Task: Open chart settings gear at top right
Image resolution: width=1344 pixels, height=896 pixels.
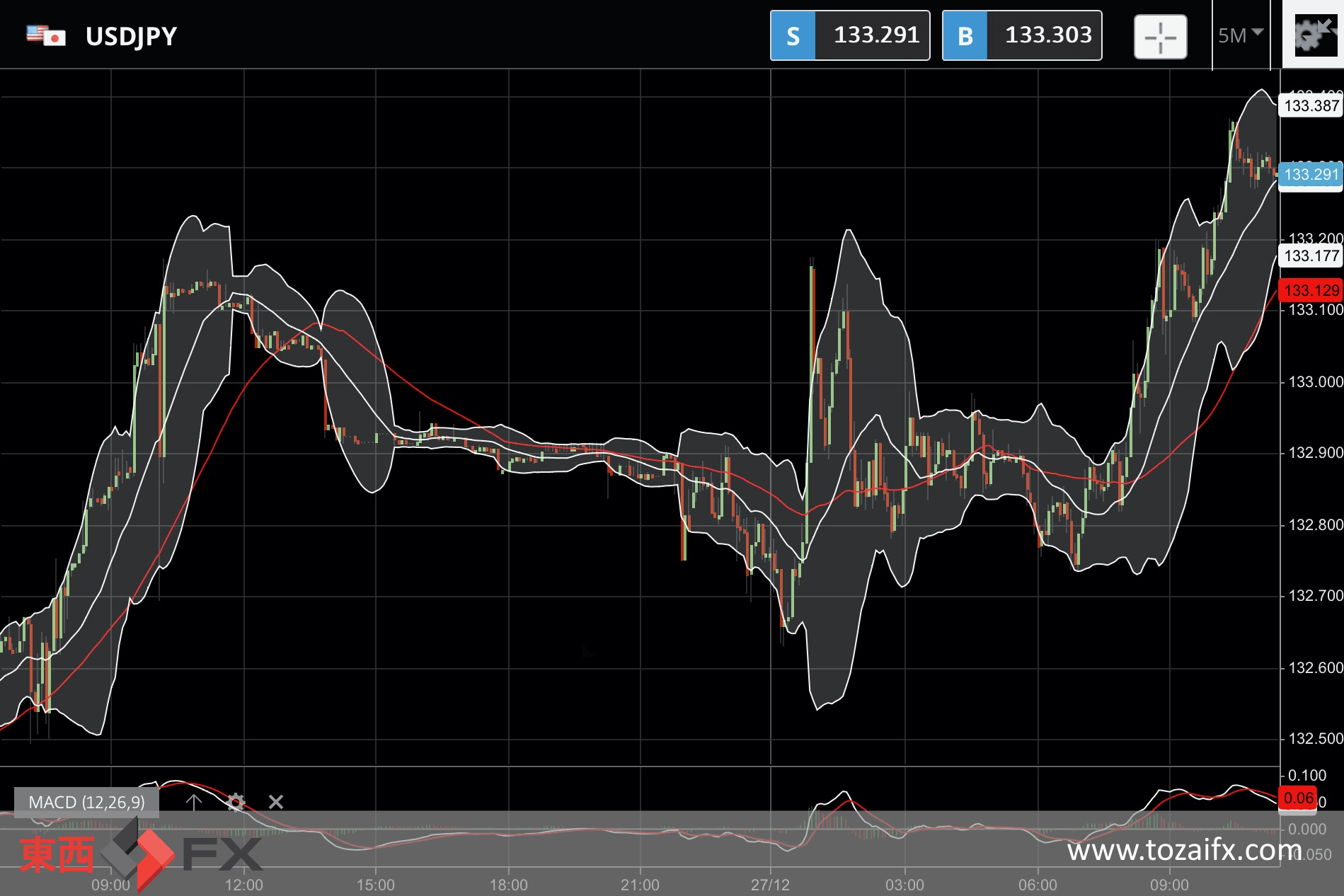Action: pyautogui.click(x=1312, y=35)
